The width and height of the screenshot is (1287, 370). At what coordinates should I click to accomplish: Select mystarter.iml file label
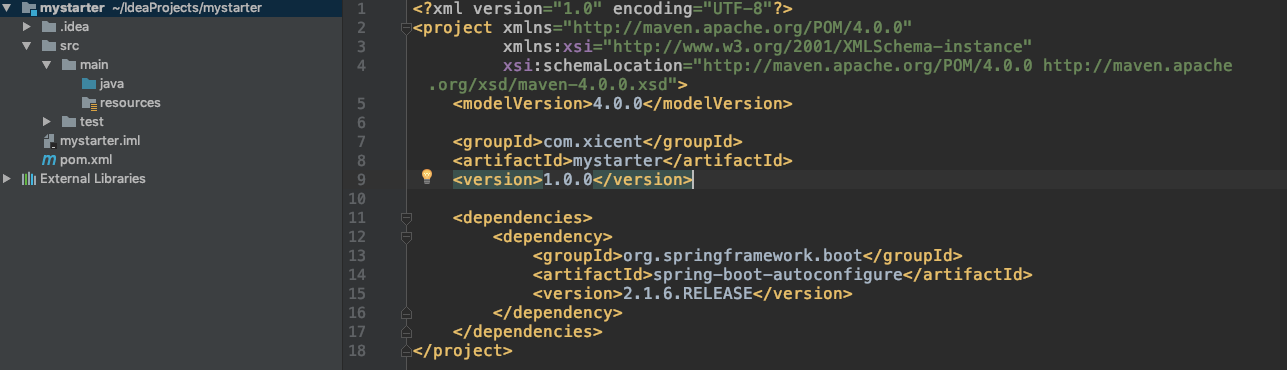coord(100,141)
